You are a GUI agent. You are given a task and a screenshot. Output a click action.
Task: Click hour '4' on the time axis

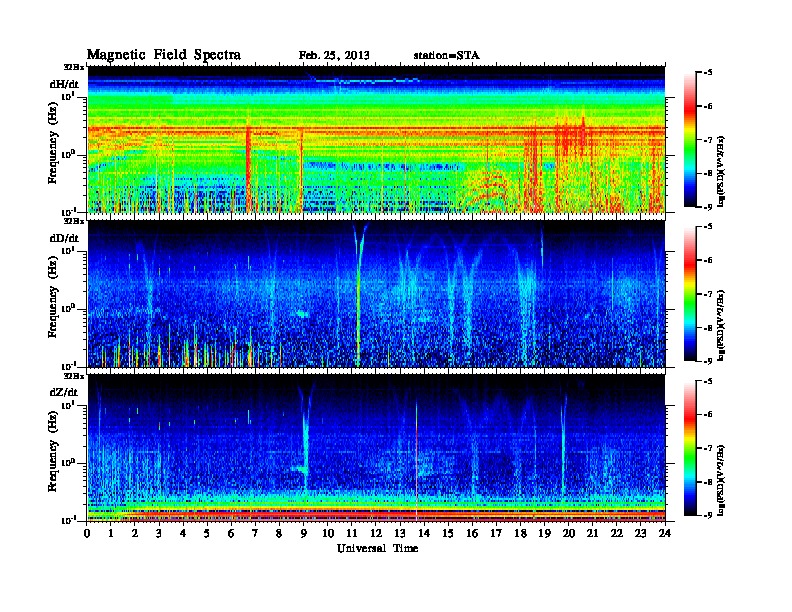pos(183,533)
